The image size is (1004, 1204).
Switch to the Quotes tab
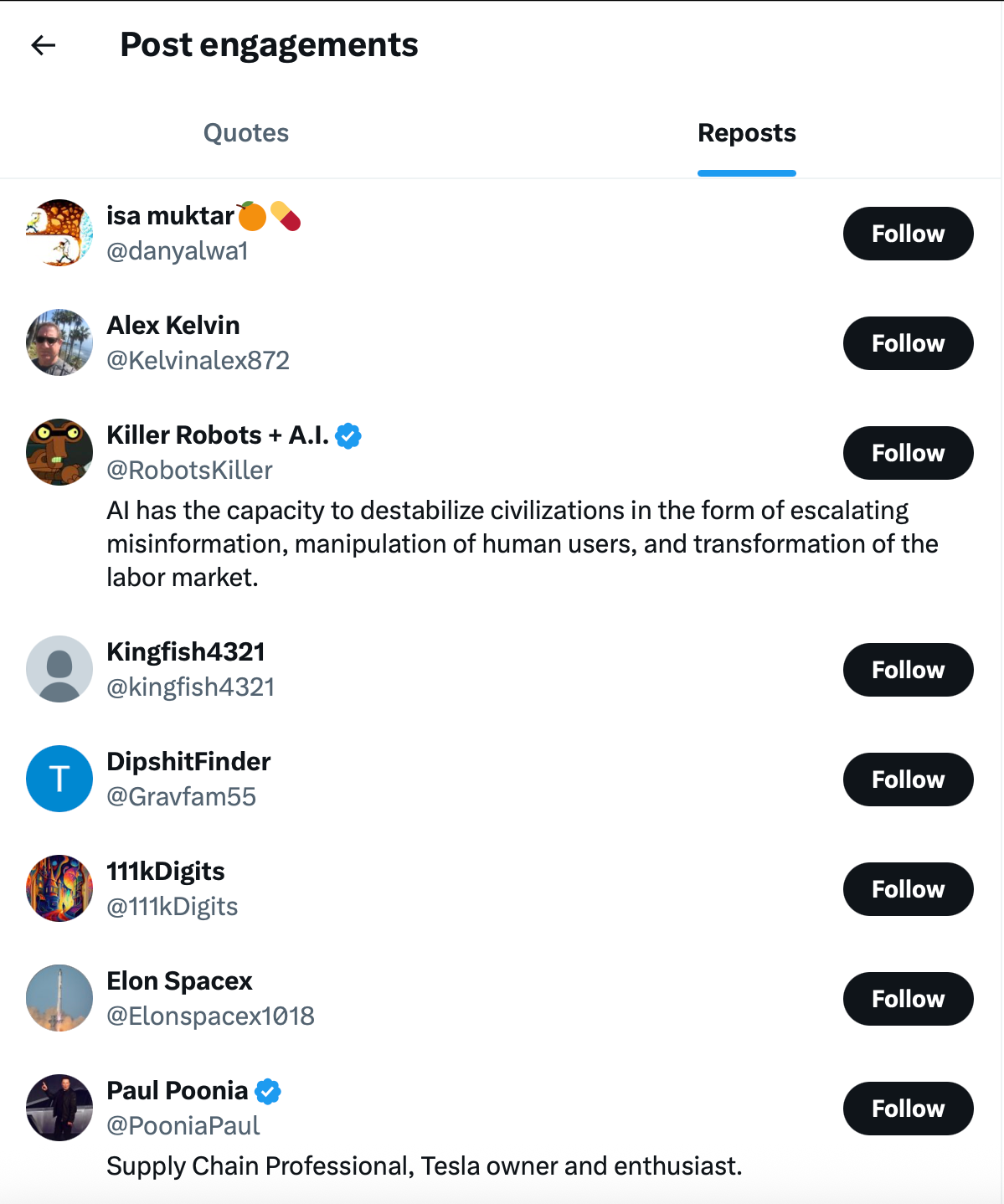click(246, 133)
